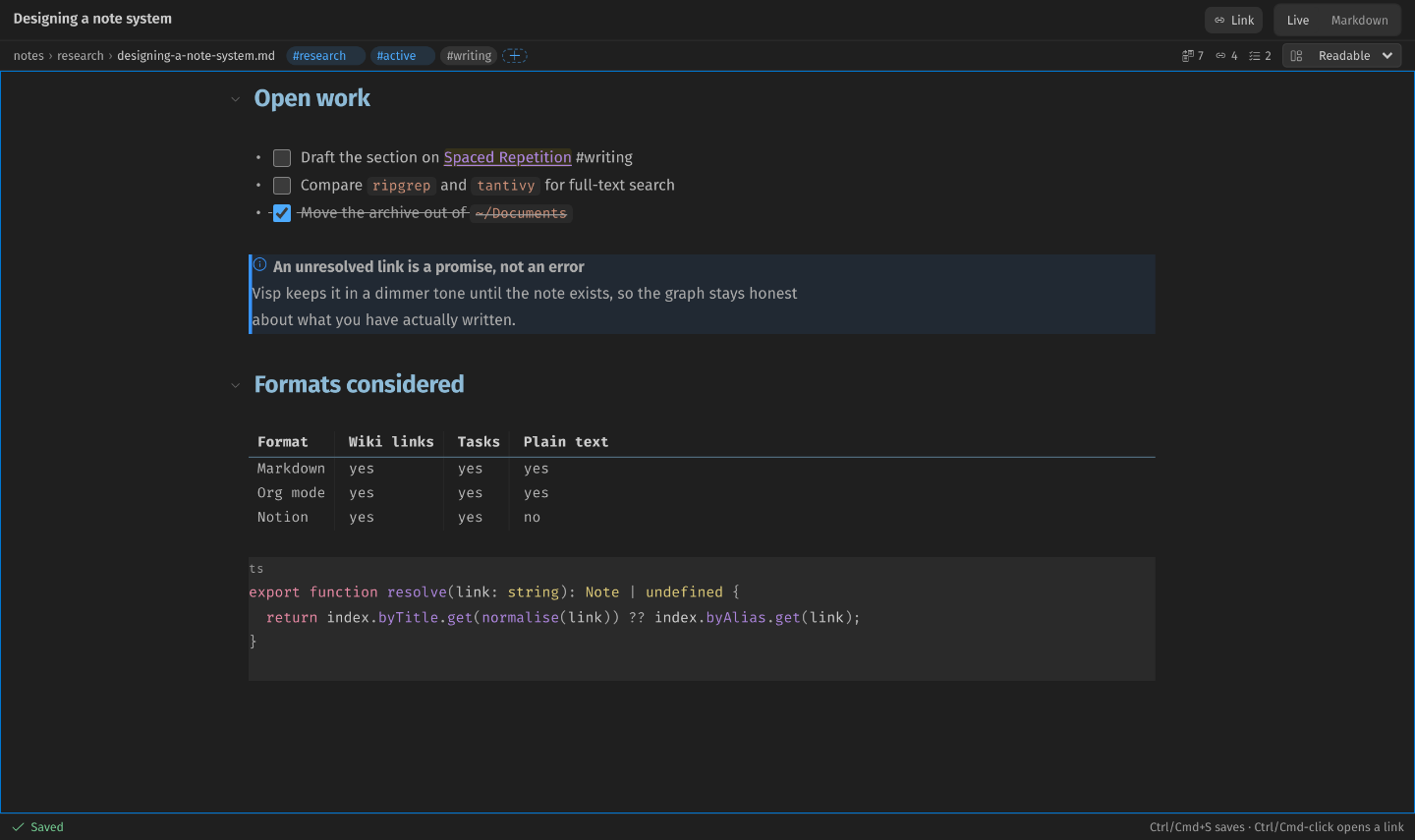
Task: Click the Saved status indicator
Action: [x=37, y=827]
